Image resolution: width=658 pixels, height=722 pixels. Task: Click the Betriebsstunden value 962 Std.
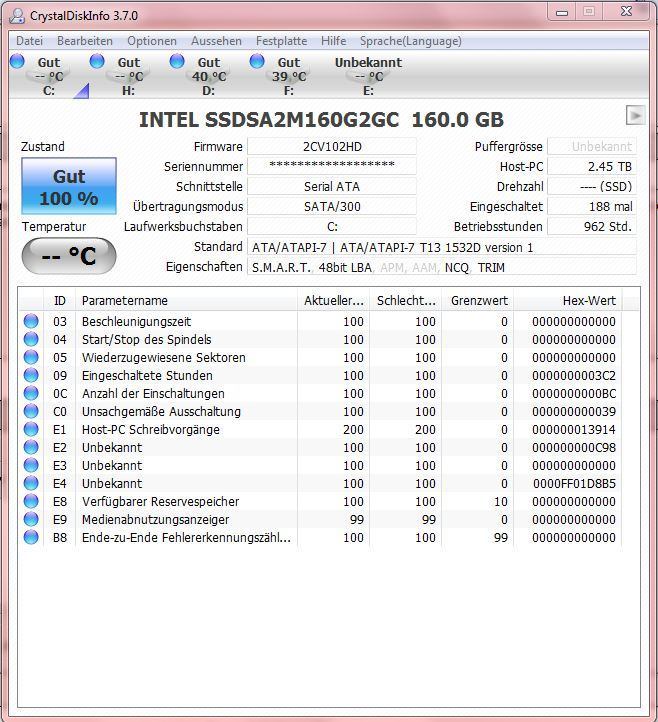click(592, 227)
